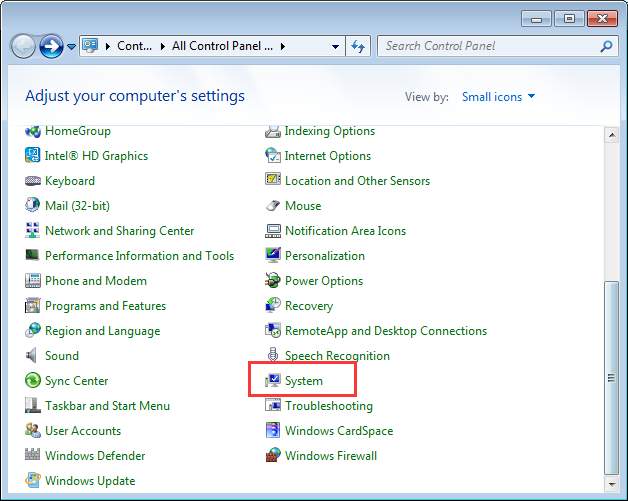Open the Power Options icon
The height and width of the screenshot is (501, 628).
(273, 281)
